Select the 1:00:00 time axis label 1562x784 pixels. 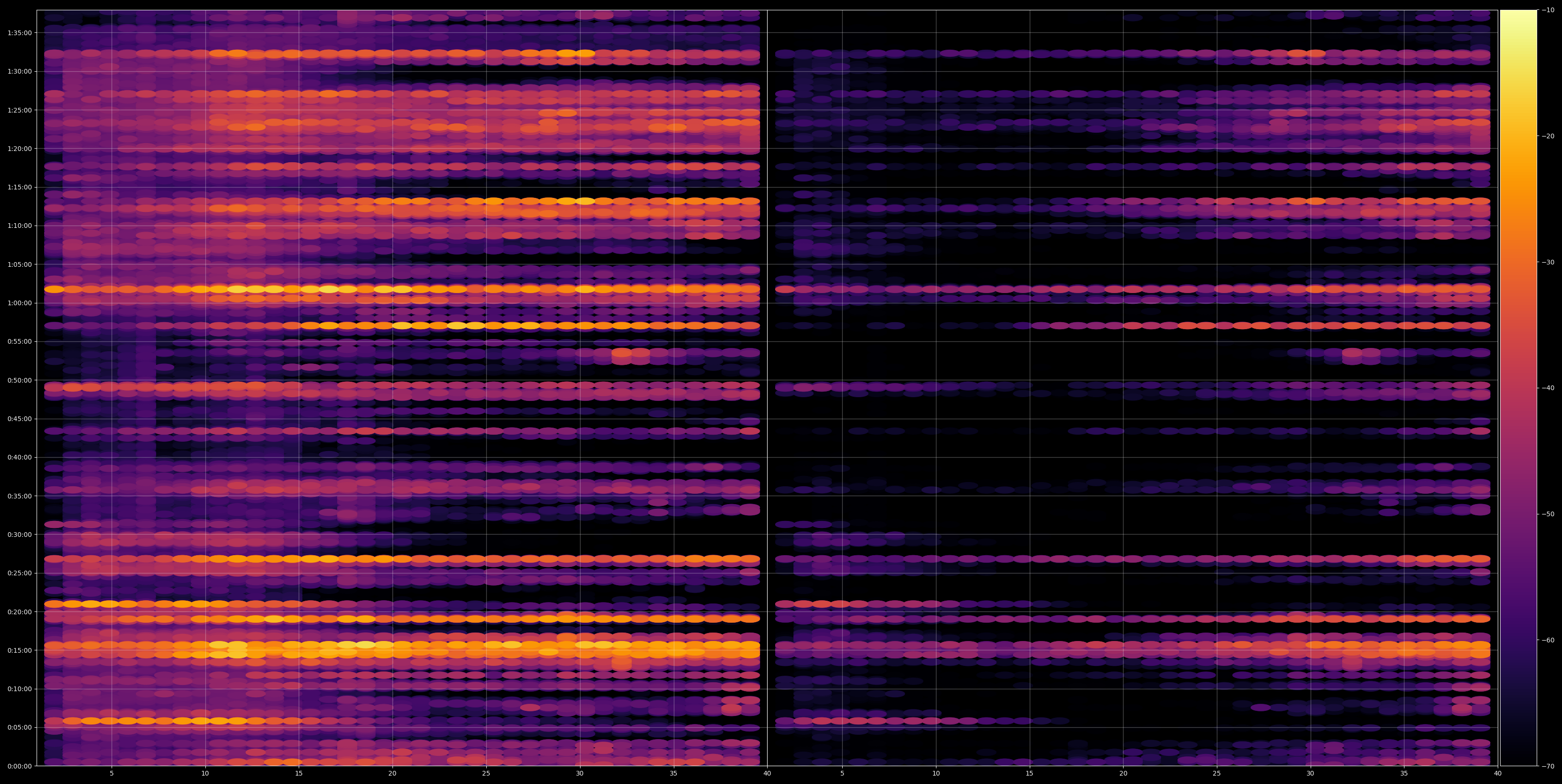pos(19,303)
